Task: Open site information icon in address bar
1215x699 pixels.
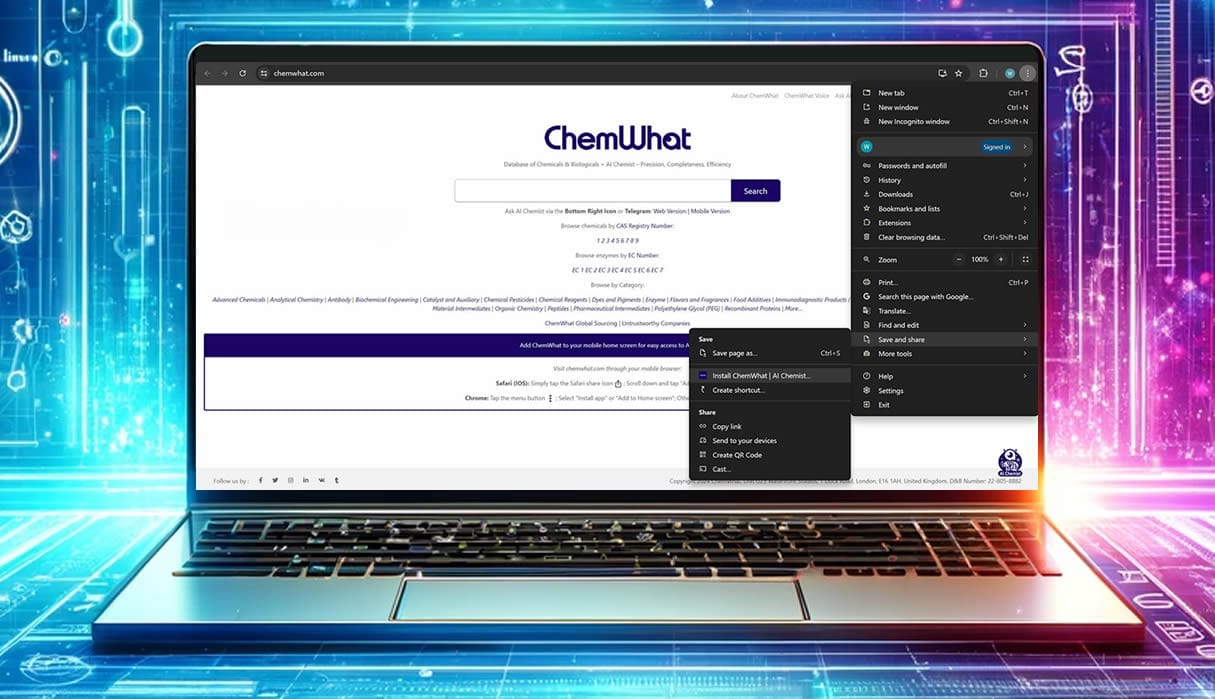Action: [x=264, y=73]
